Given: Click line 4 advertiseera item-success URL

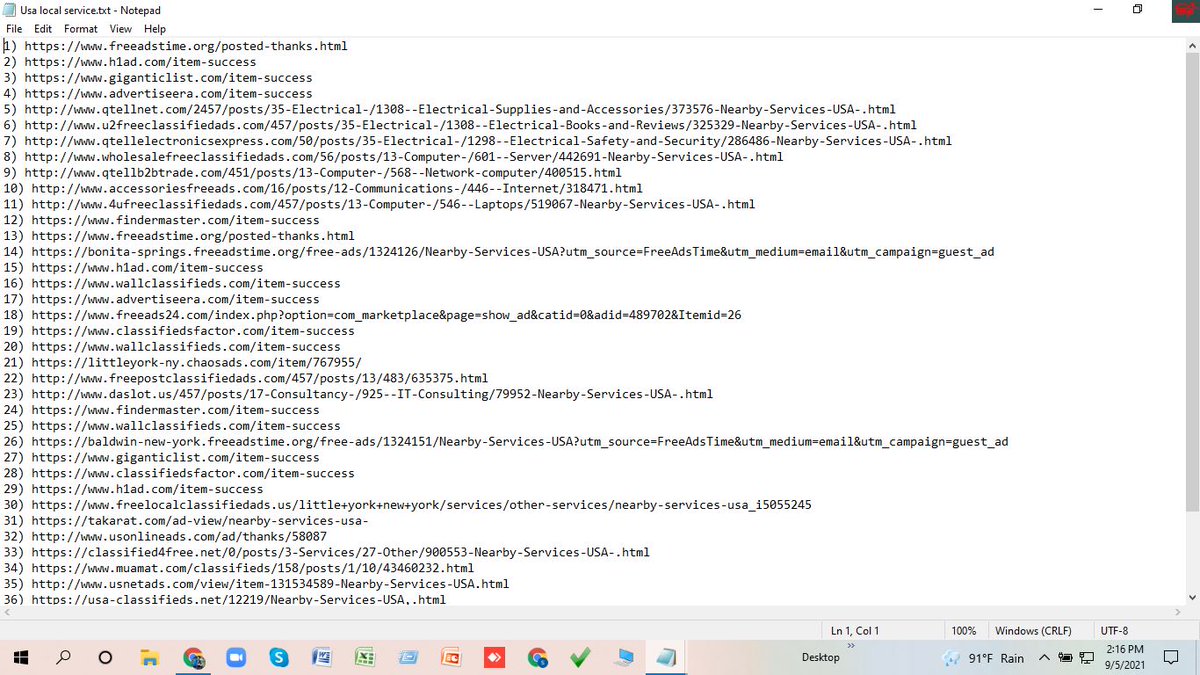Looking at the screenshot, I should [x=169, y=94].
